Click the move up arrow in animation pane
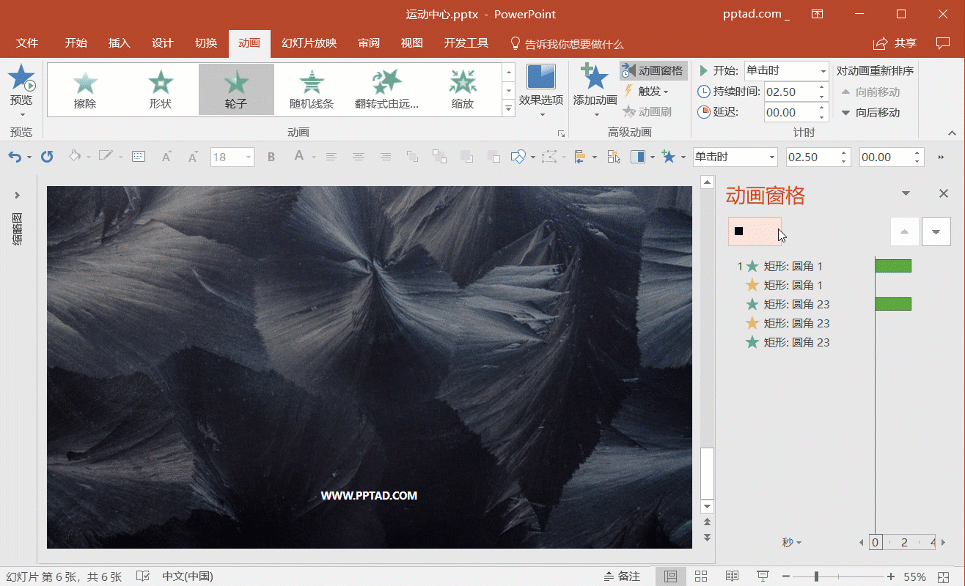Viewport: 965px width, 586px height. click(905, 232)
